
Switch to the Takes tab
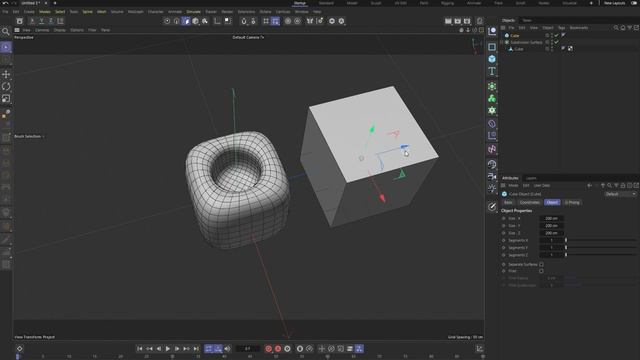pos(527,20)
